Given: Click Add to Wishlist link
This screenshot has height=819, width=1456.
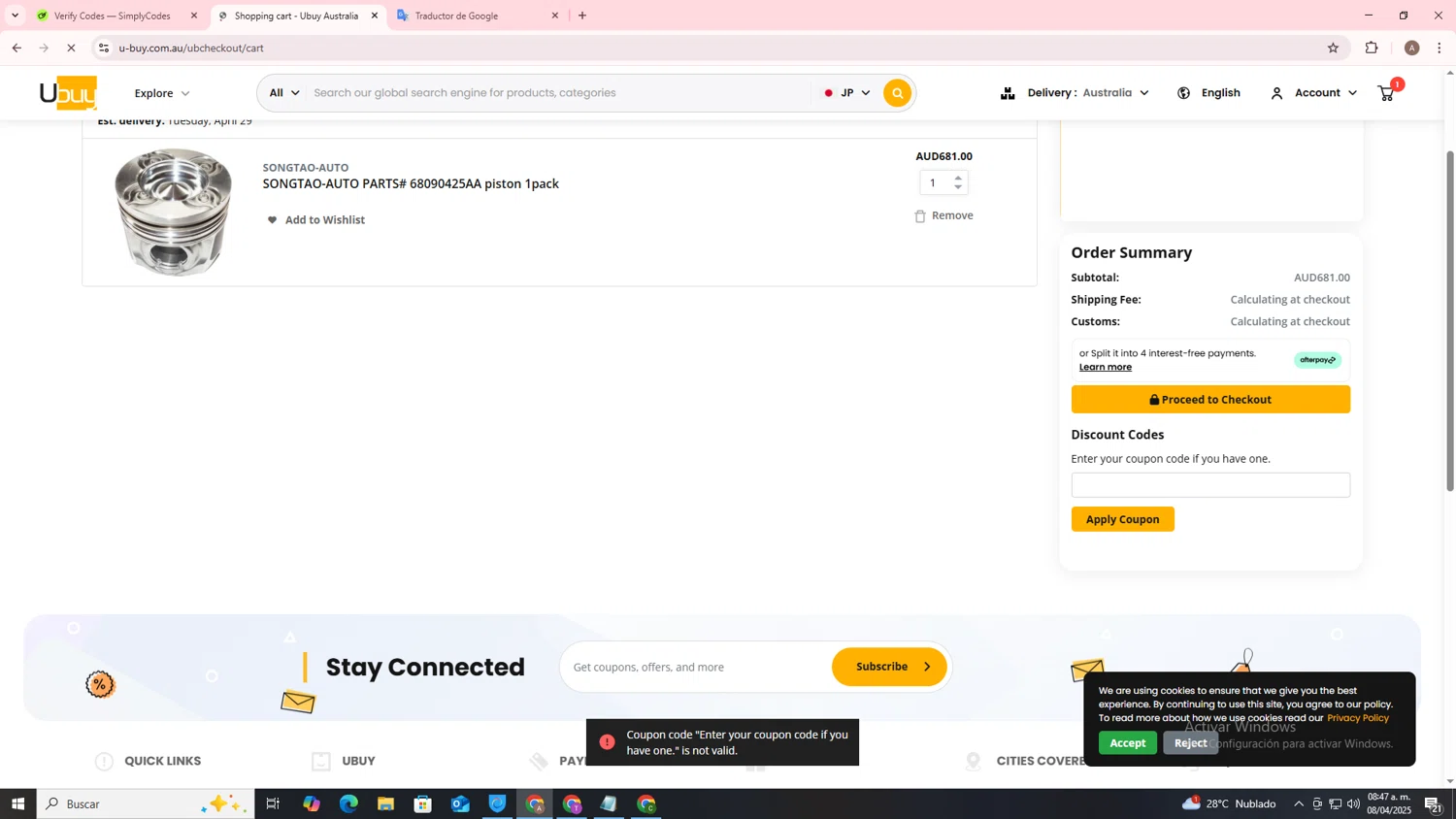Looking at the screenshot, I should pos(324,220).
